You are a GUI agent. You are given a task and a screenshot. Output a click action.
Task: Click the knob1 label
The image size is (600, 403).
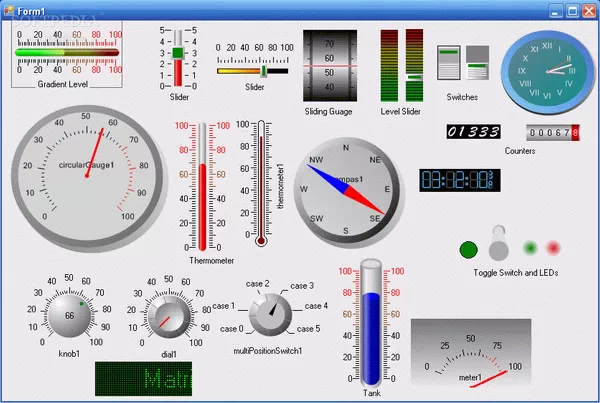point(69,354)
